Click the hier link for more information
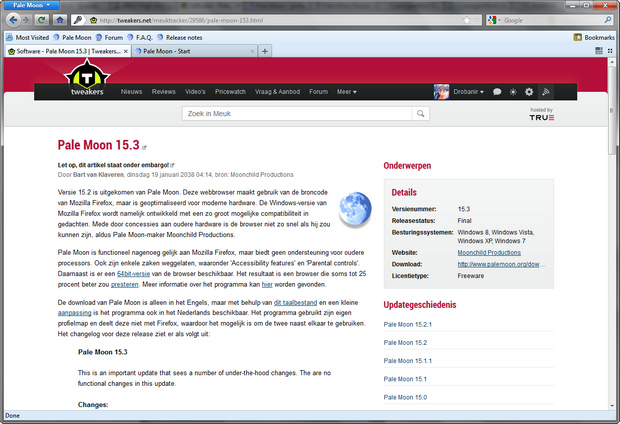The height and width of the screenshot is (424, 620). click(267, 284)
